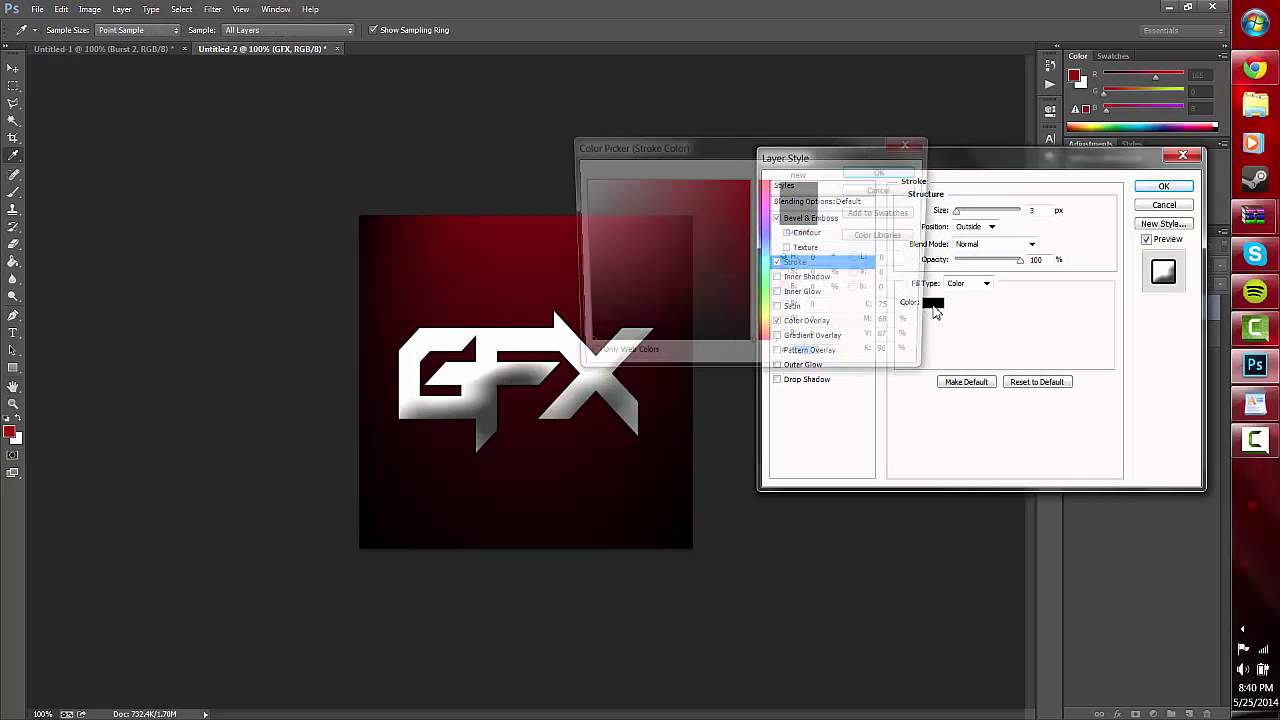1280x720 pixels.
Task: Select the Eraser tool
Action: [x=13, y=244]
